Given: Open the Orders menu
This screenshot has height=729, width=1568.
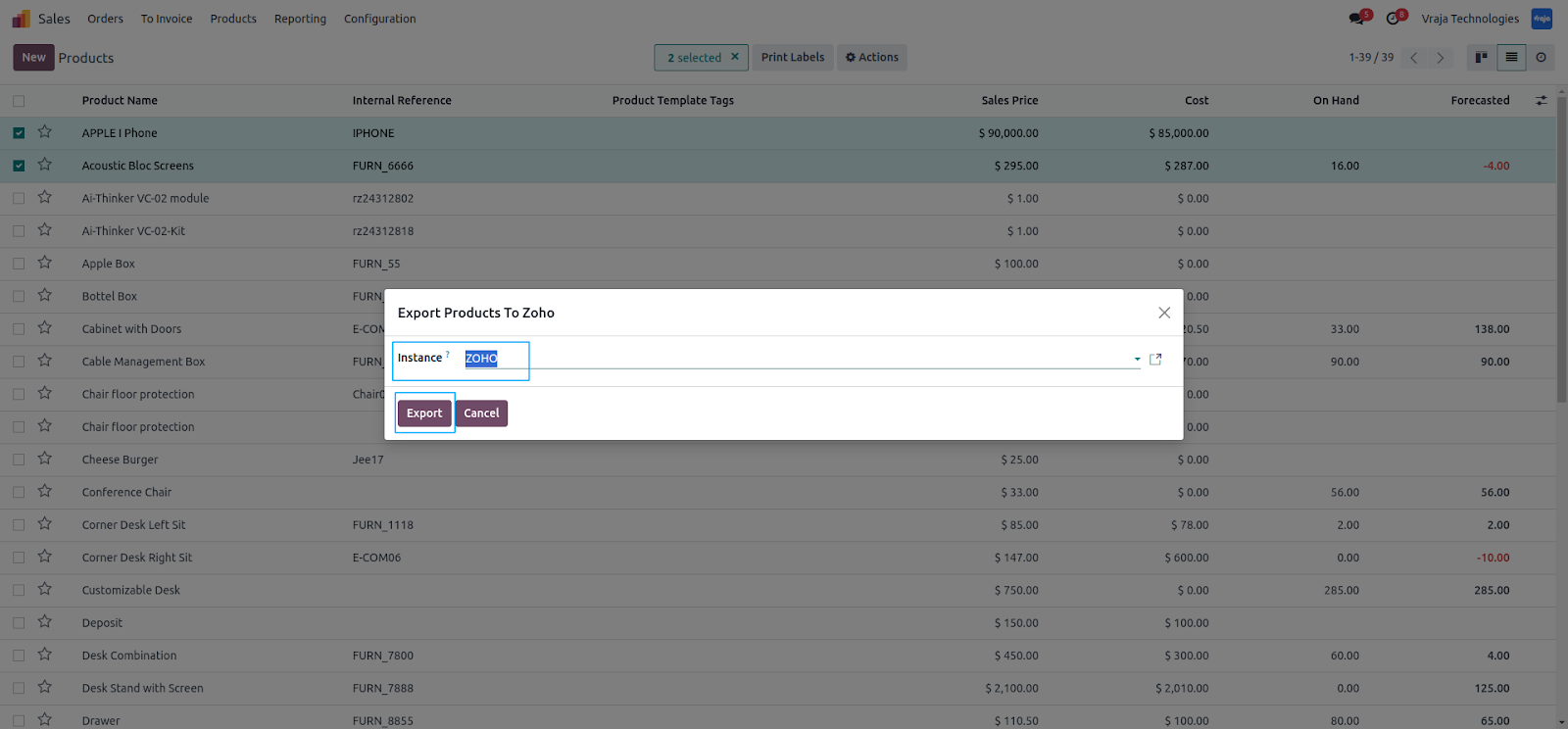Looking at the screenshot, I should (x=105, y=19).
